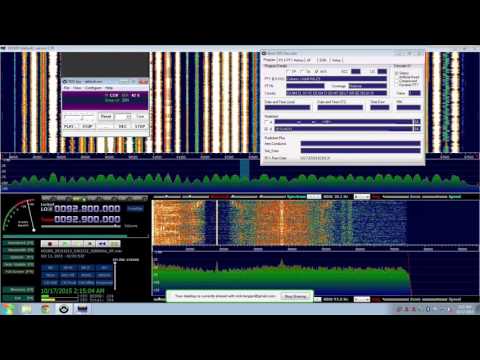The width and height of the screenshot is (480, 360).
Task: Click the blue button beside LO frequency
Action: coord(135,209)
